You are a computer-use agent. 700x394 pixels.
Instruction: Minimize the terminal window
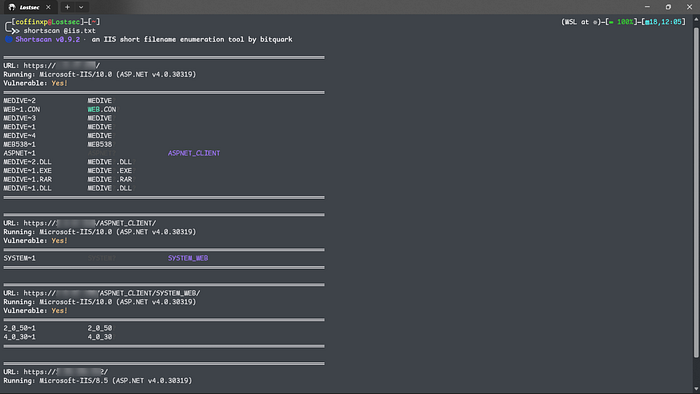click(647, 7)
